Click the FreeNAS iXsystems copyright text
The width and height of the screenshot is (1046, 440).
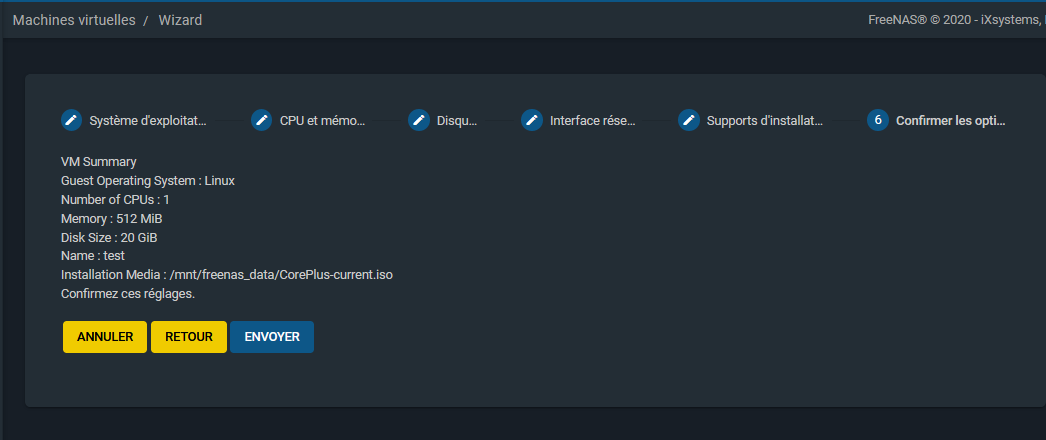pos(955,20)
